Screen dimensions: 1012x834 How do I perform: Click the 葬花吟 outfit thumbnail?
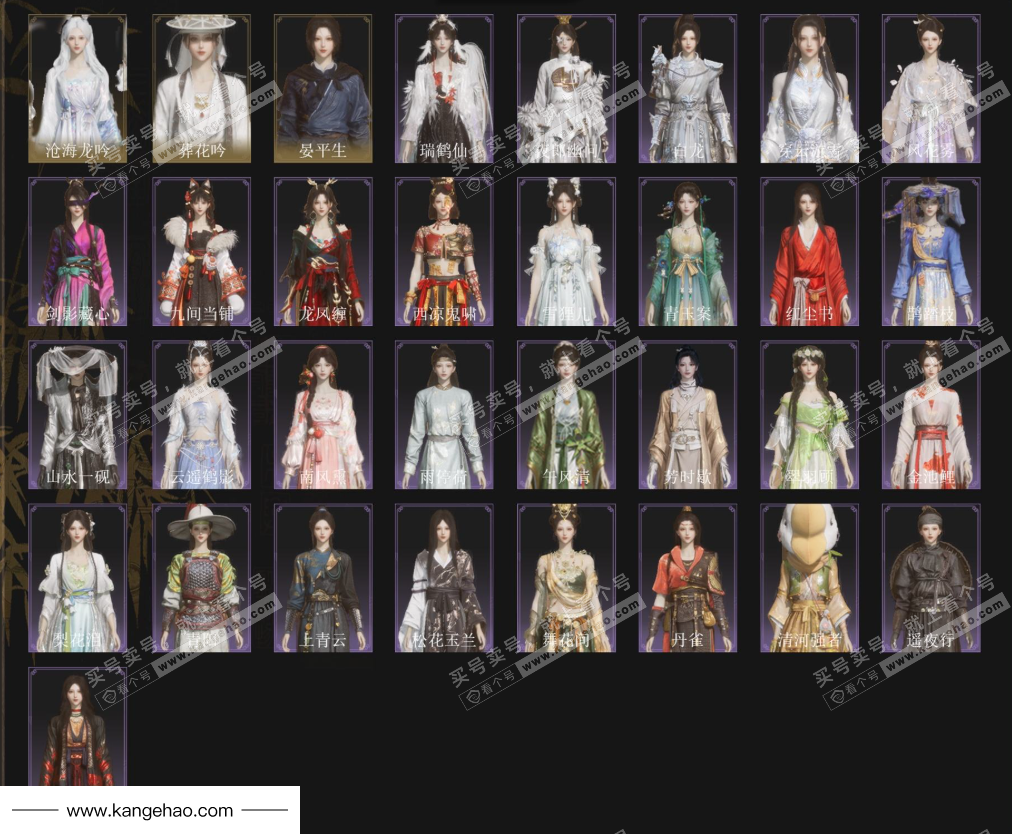tap(201, 88)
